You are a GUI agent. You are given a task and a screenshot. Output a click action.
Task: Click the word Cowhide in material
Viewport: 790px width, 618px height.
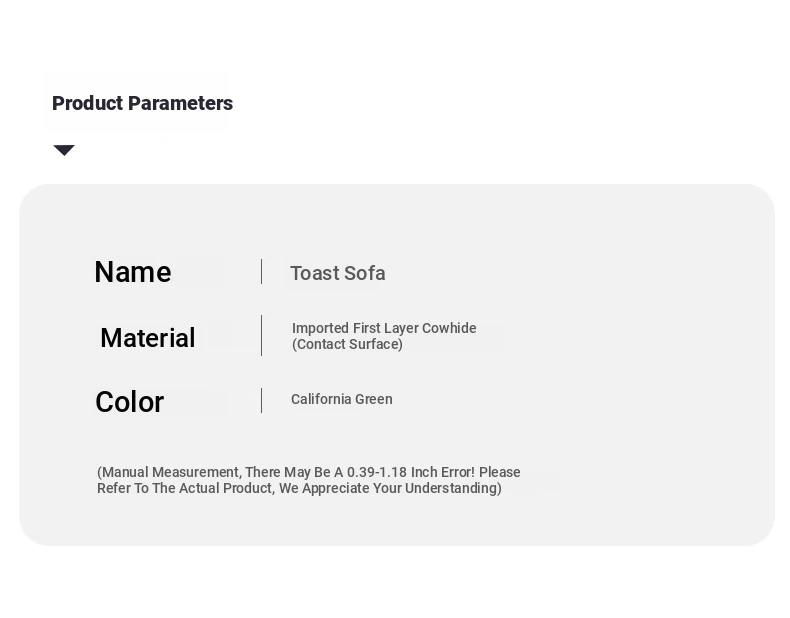tap(449, 328)
